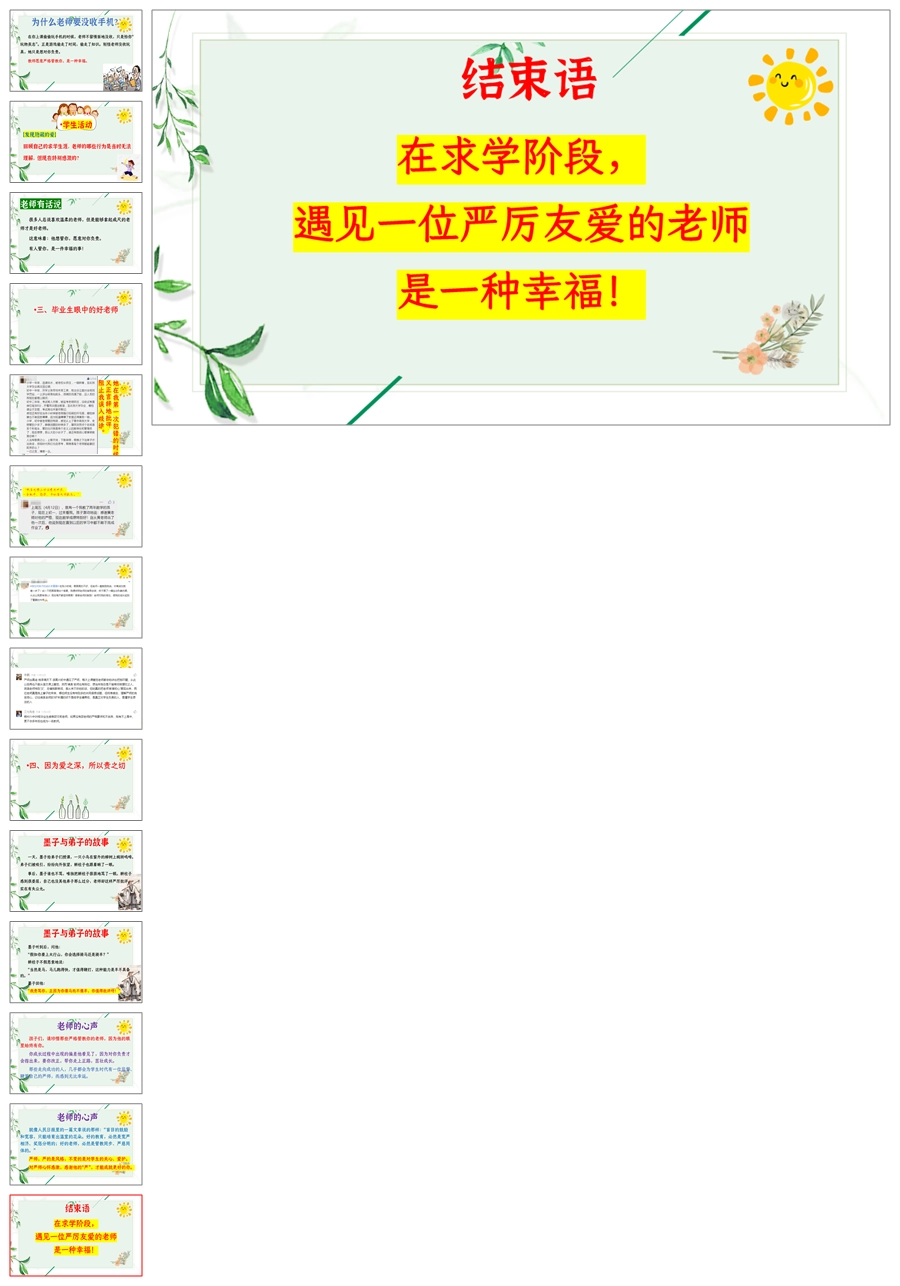Select the '是一种幸福！' highlighted text line
The height and width of the screenshot is (1286, 900).
click(520, 293)
